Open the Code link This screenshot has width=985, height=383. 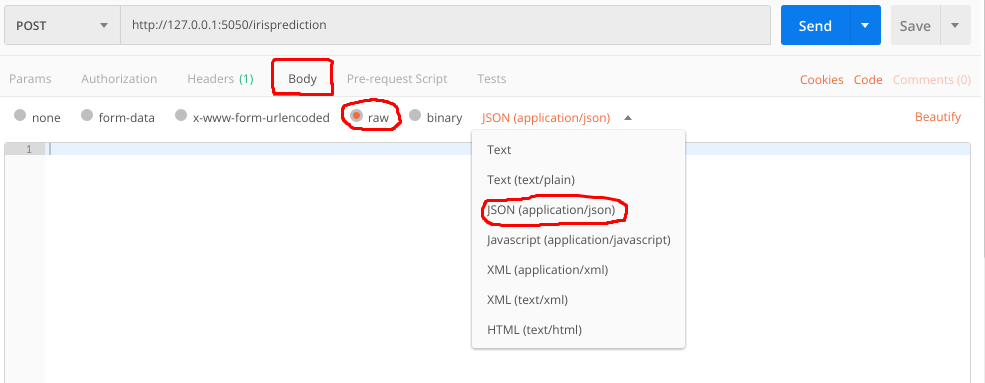(x=868, y=80)
